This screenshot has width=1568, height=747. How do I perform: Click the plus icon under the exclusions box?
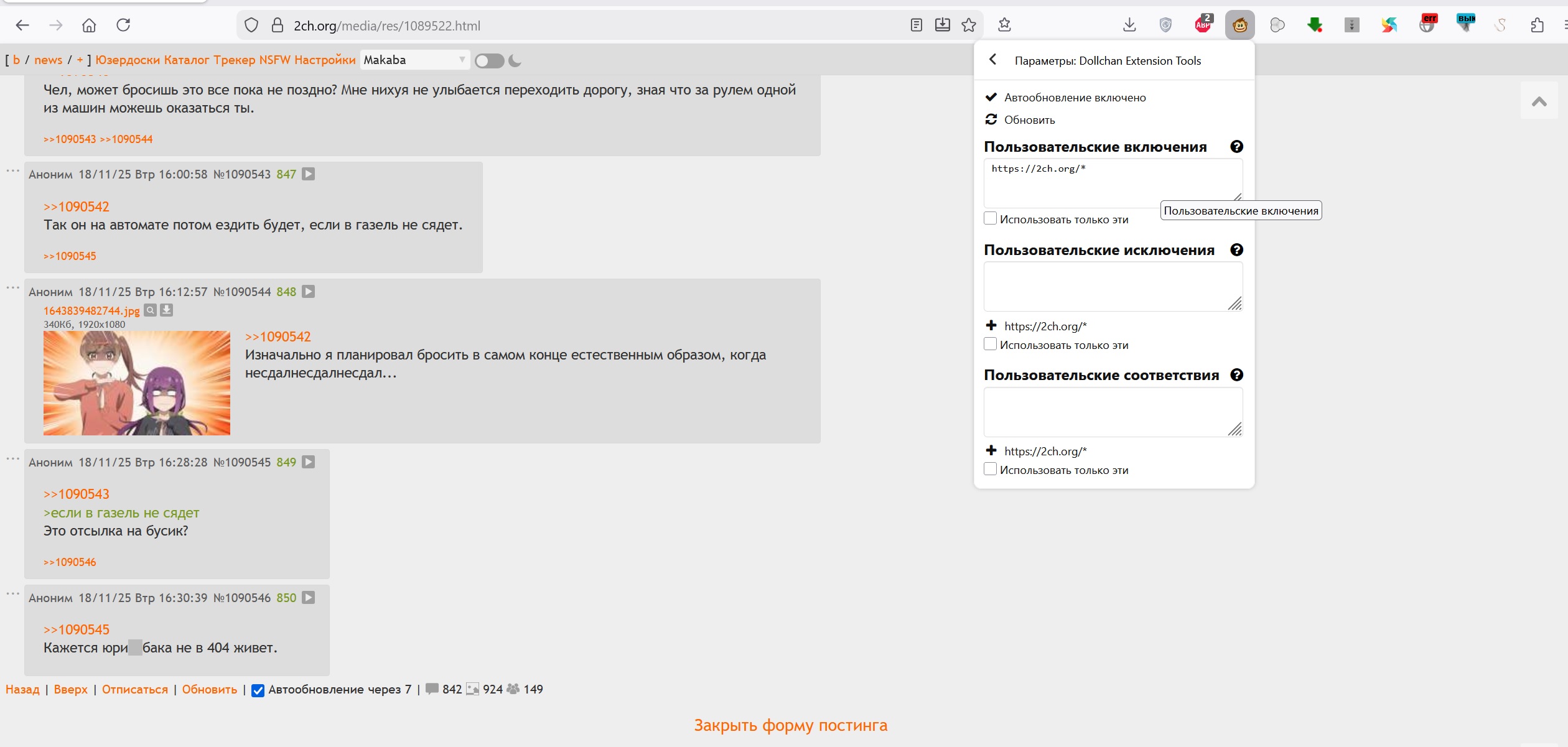click(991, 325)
